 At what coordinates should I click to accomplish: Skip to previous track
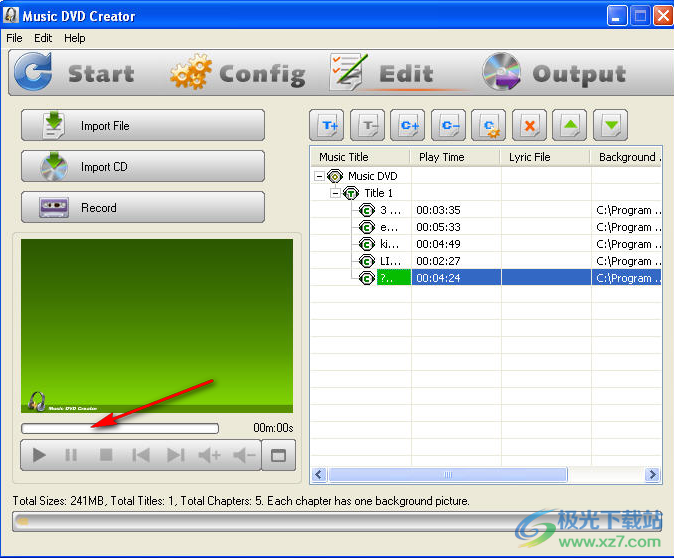click(x=141, y=455)
